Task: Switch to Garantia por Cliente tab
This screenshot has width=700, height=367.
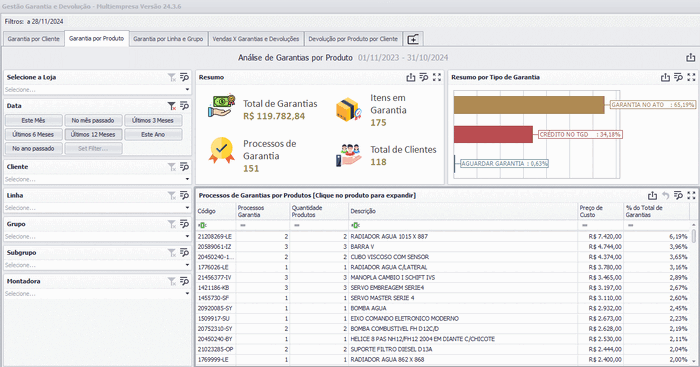Action: [x=33, y=39]
